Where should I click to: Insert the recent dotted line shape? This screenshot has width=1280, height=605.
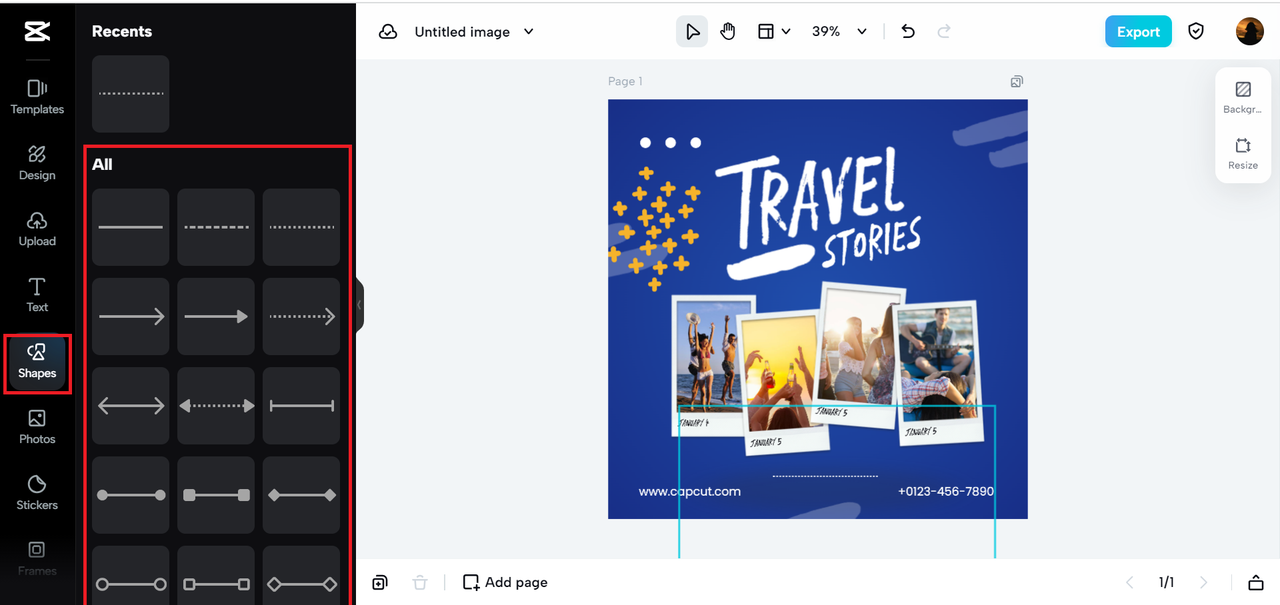tap(130, 94)
